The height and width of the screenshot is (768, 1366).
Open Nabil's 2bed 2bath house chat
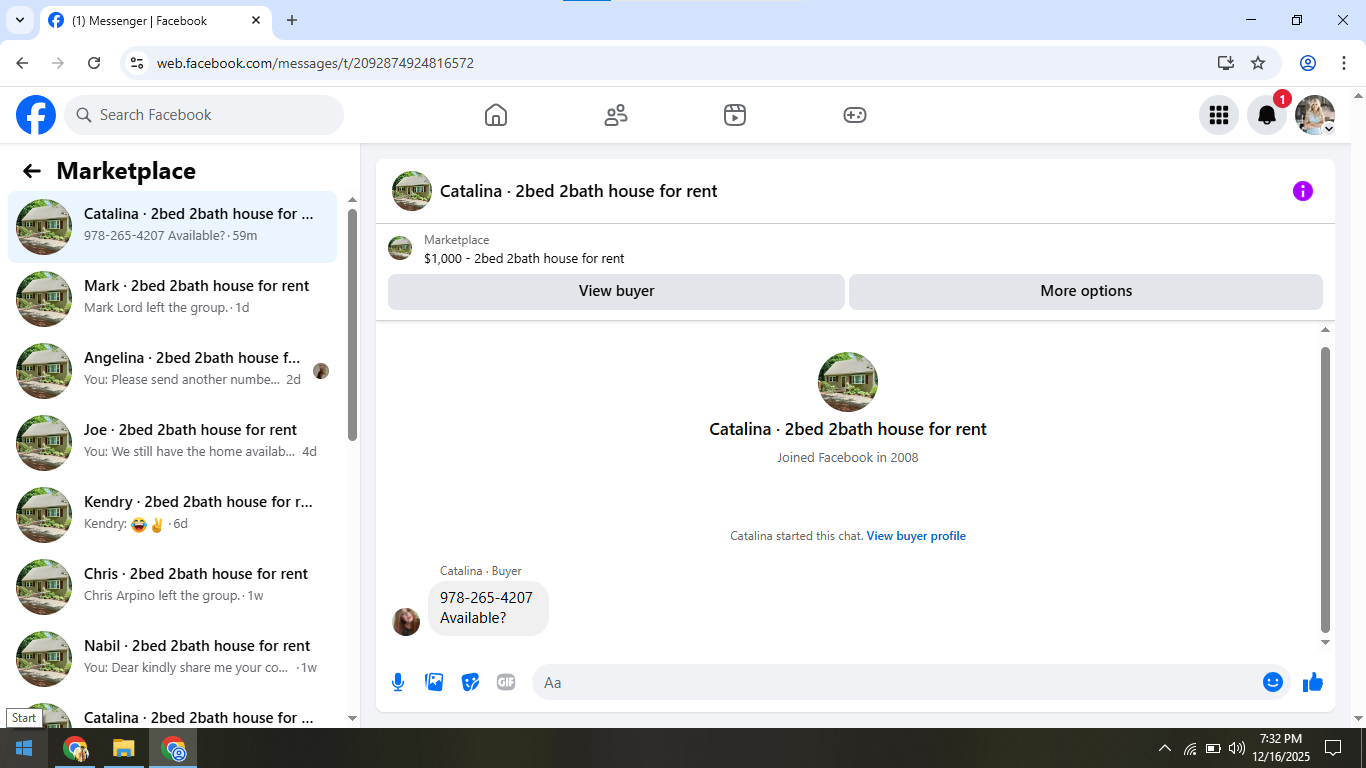pos(172,659)
